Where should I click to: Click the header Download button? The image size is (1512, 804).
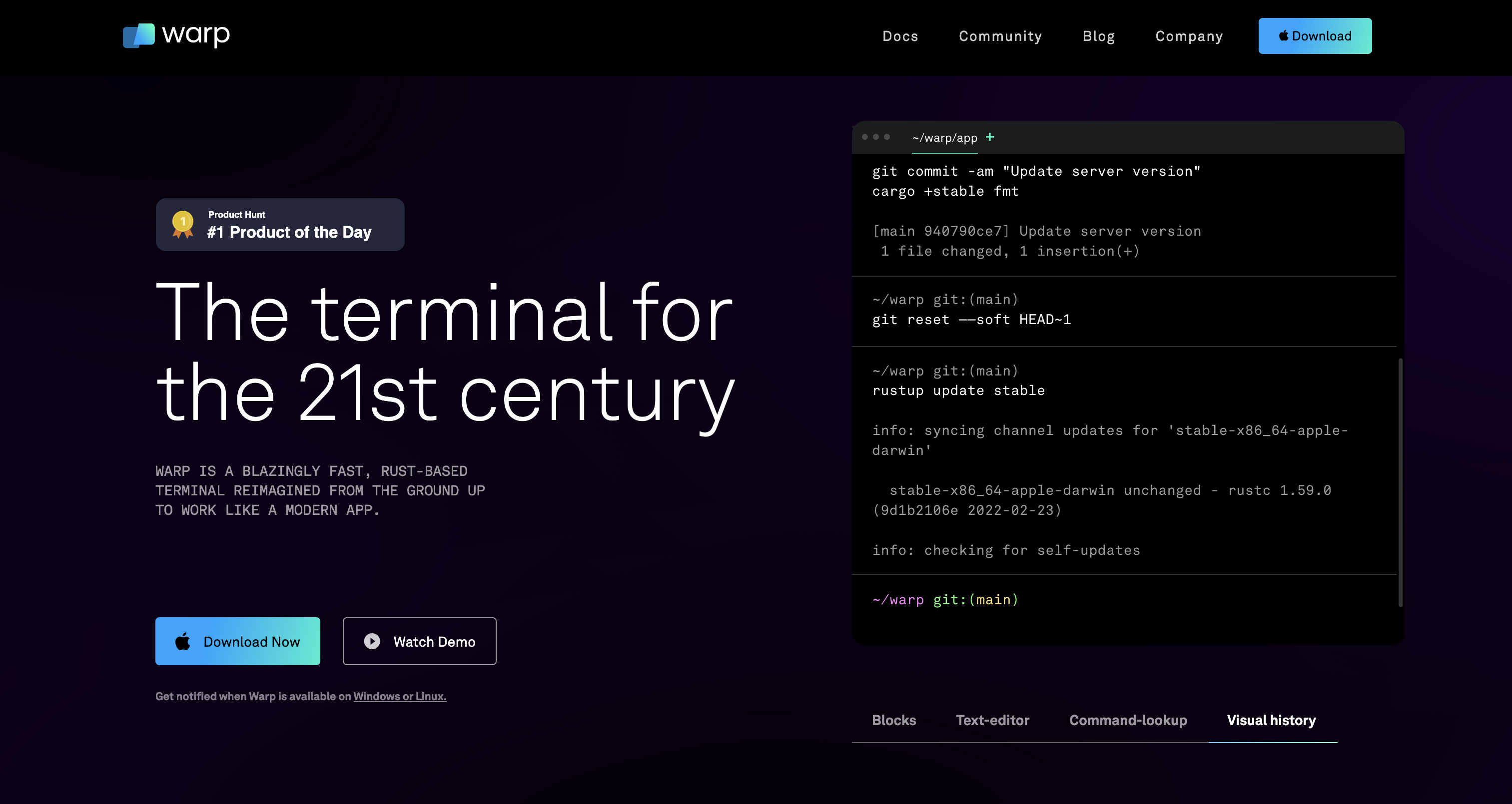[1315, 36]
